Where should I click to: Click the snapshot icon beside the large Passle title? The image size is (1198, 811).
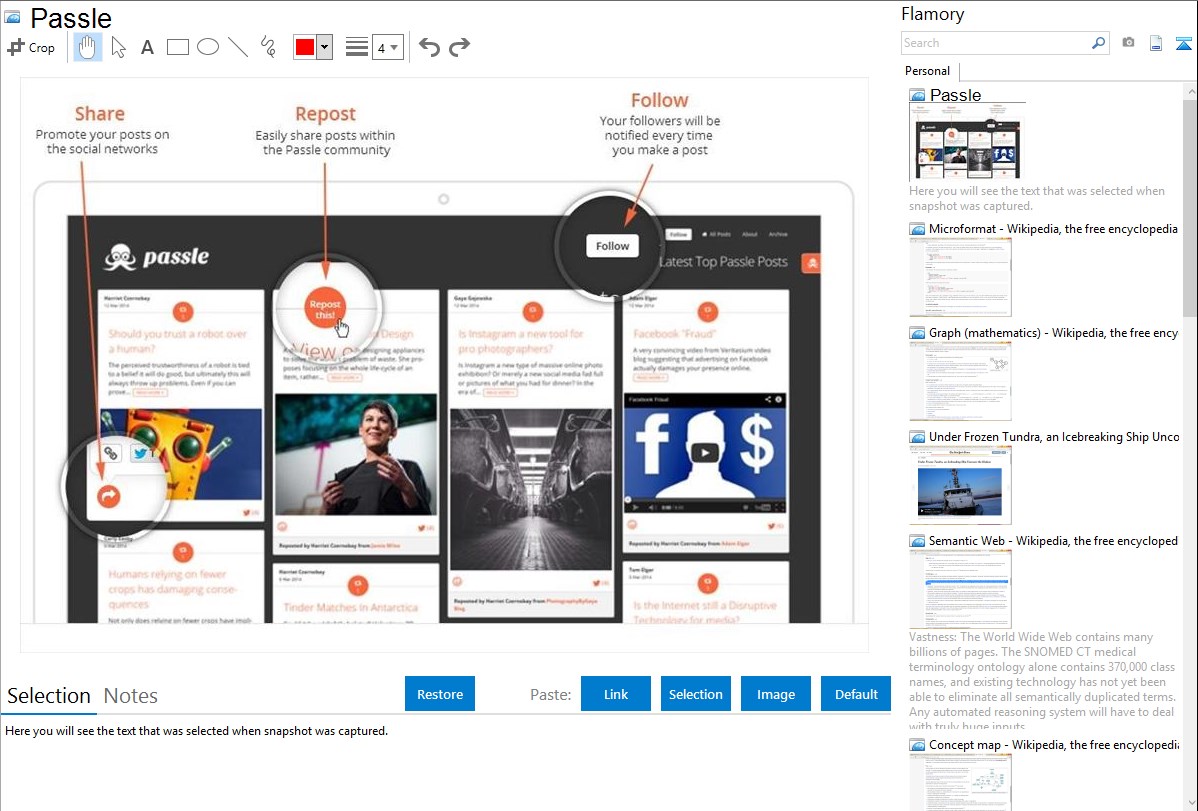click(12, 18)
